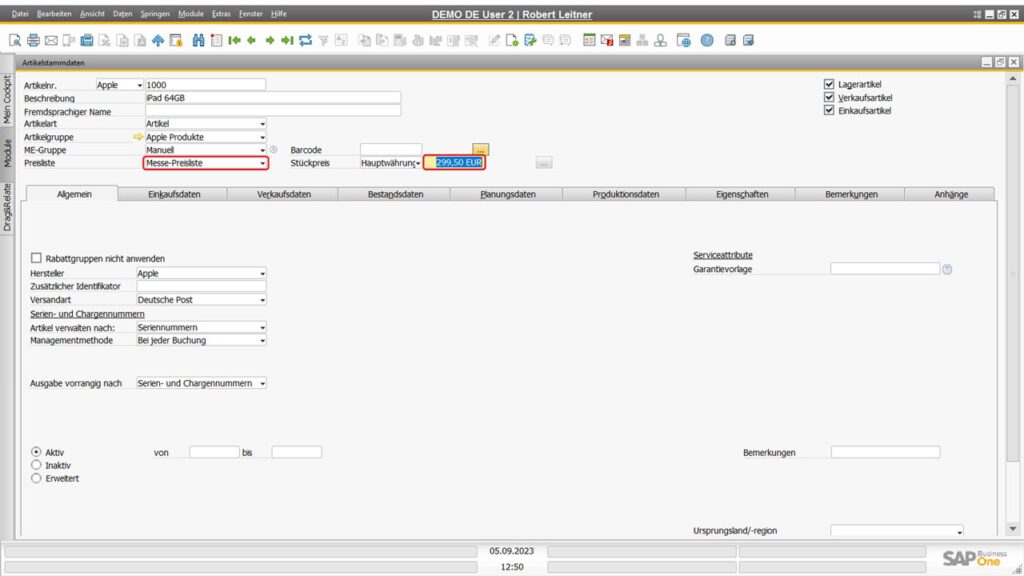Click the form settings page icon
This screenshot has width=1024, height=576.
tap(512, 40)
